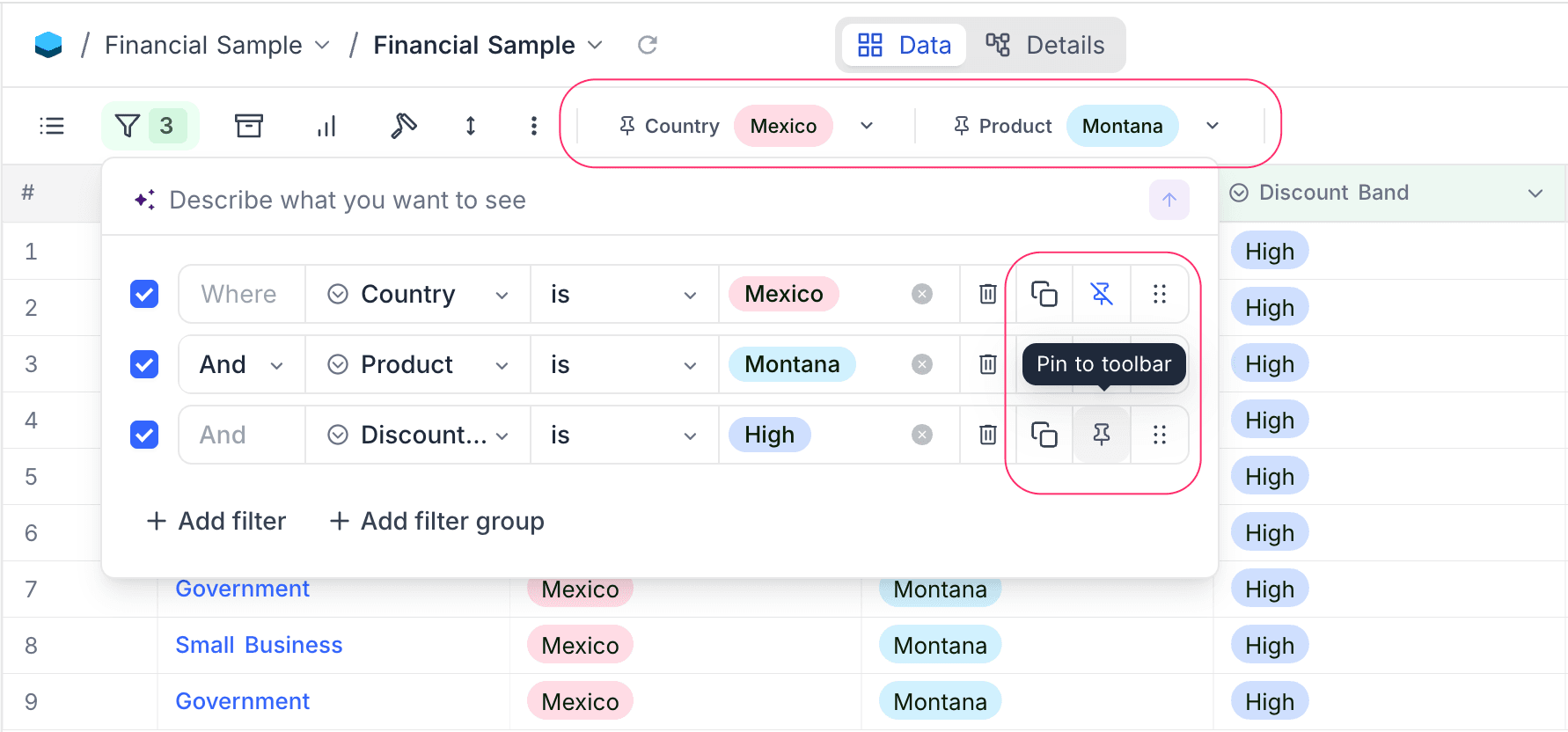Image resolution: width=1568 pixels, height=732 pixels.
Task: Disable the Product filter checkbox
Action: coord(144,364)
